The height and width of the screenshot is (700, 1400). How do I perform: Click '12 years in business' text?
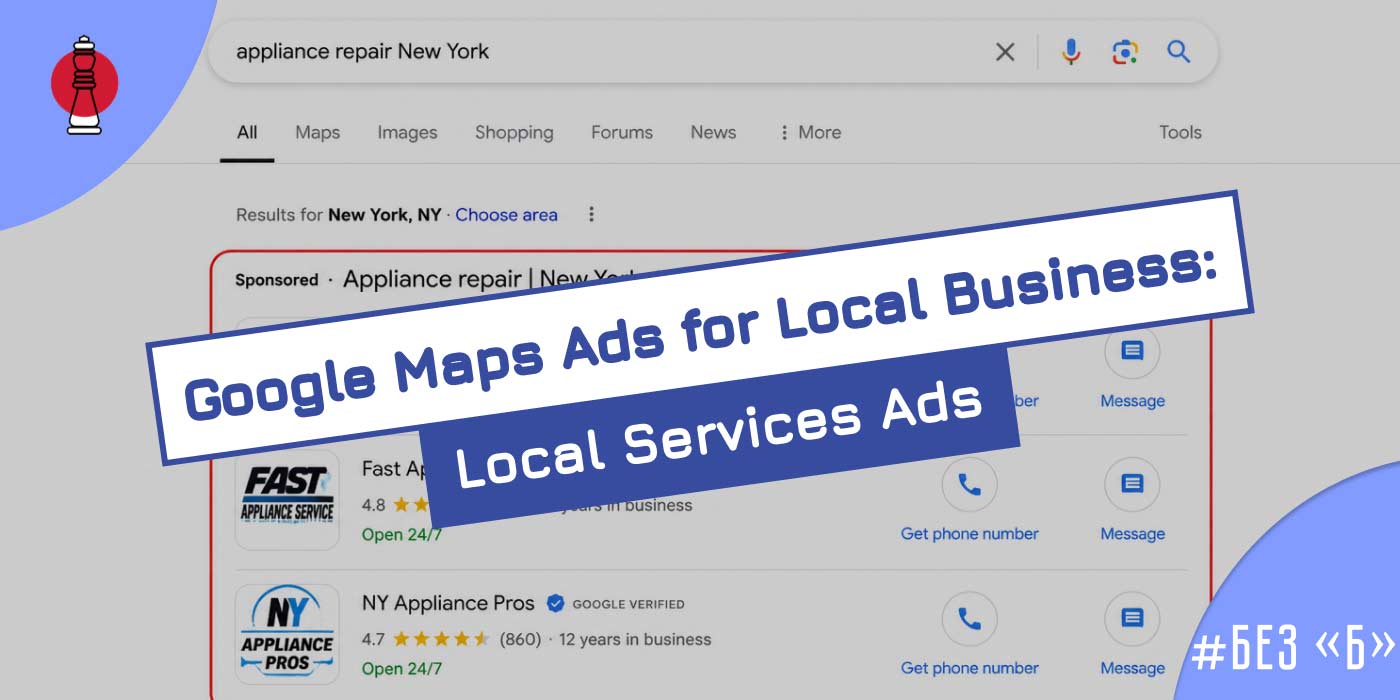point(635,639)
